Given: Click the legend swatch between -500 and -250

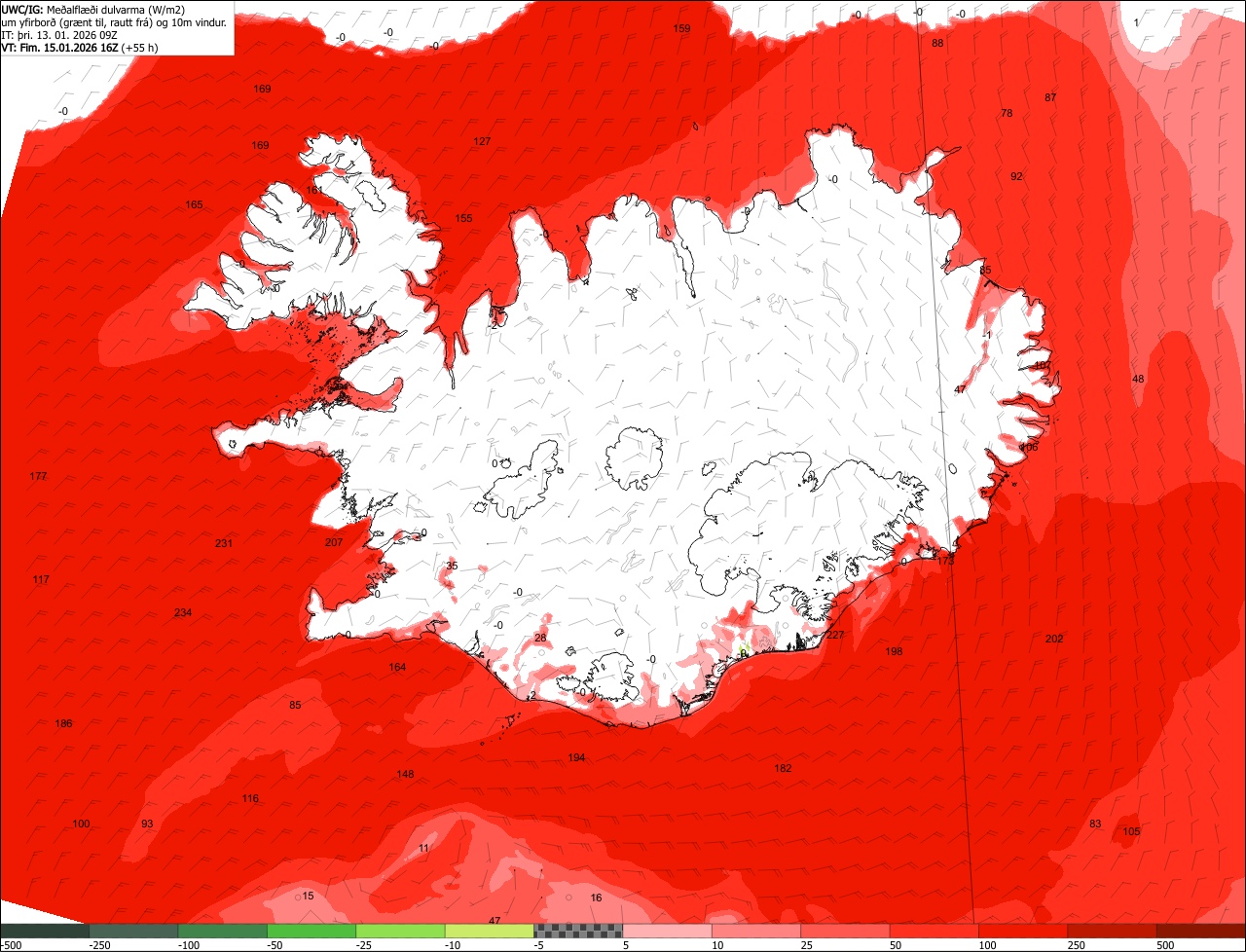Looking at the screenshot, I should [45, 931].
